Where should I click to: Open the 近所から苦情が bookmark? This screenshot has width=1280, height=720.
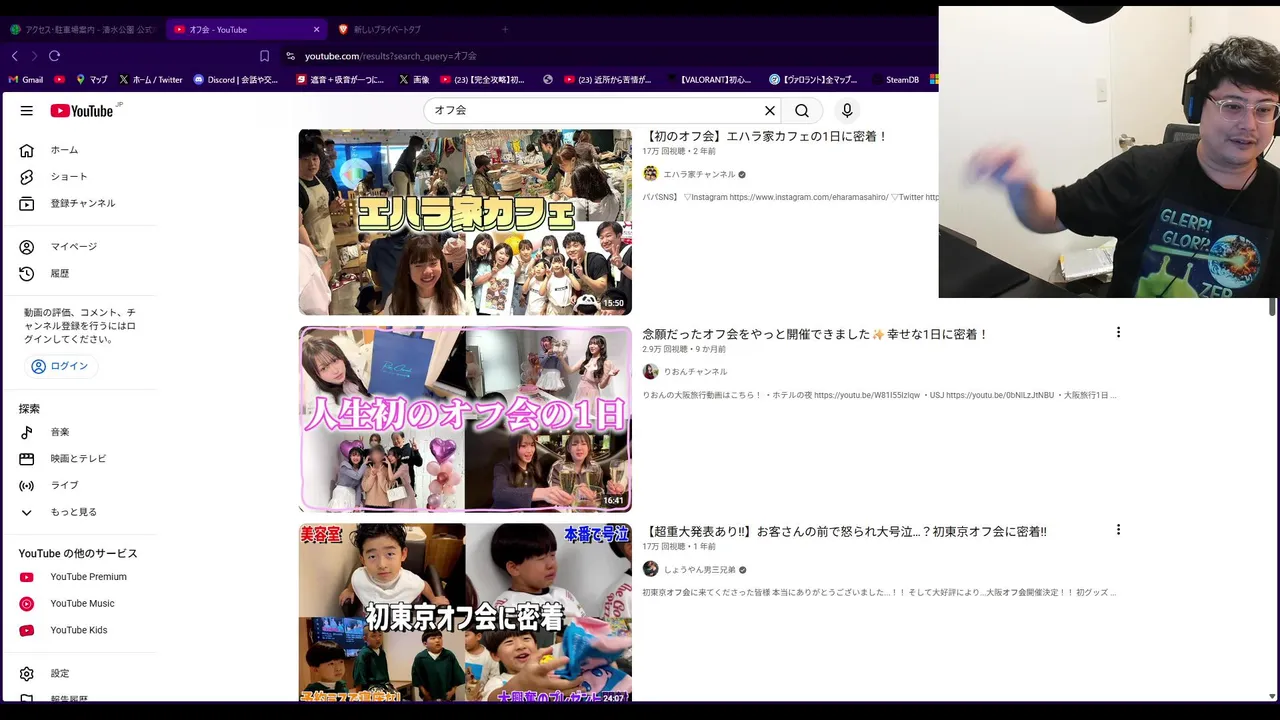point(608,80)
